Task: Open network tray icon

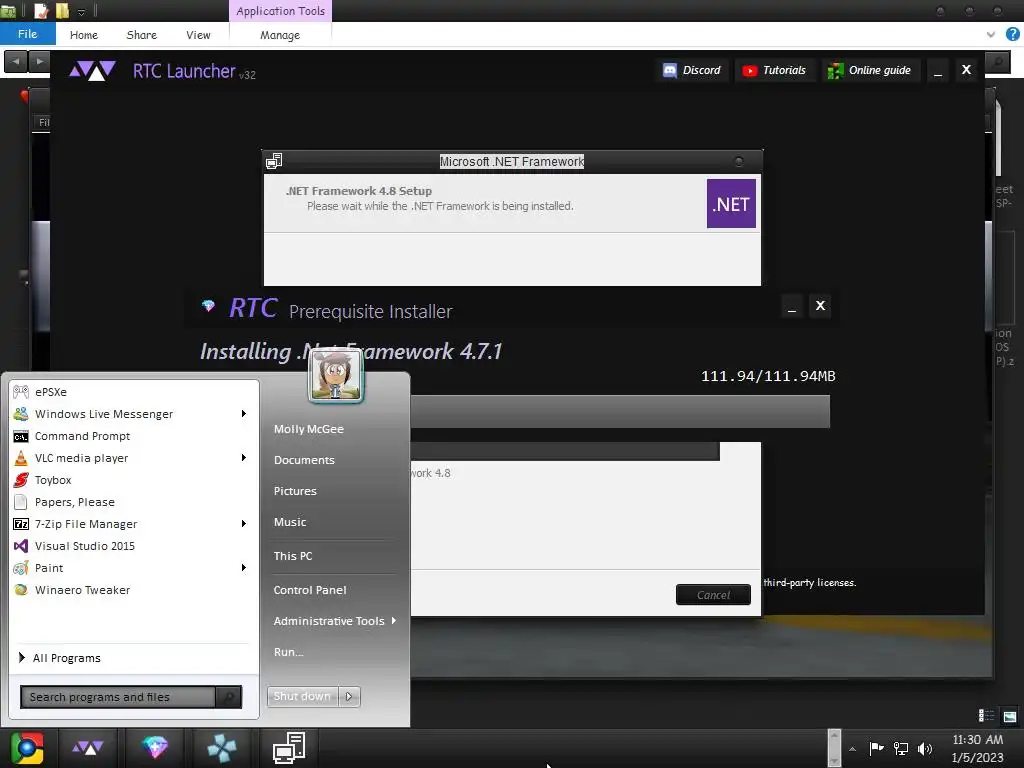Action: pos(901,748)
